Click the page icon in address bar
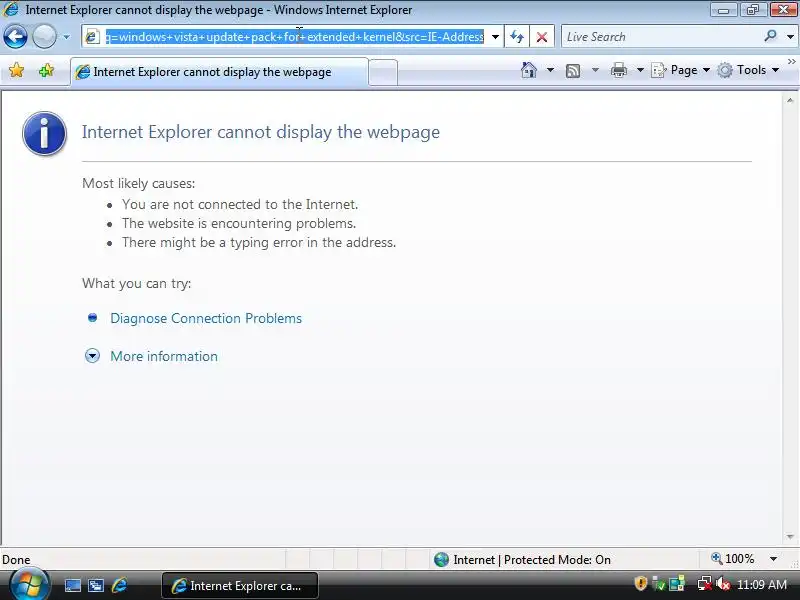The width and height of the screenshot is (800, 600). pos(92,37)
